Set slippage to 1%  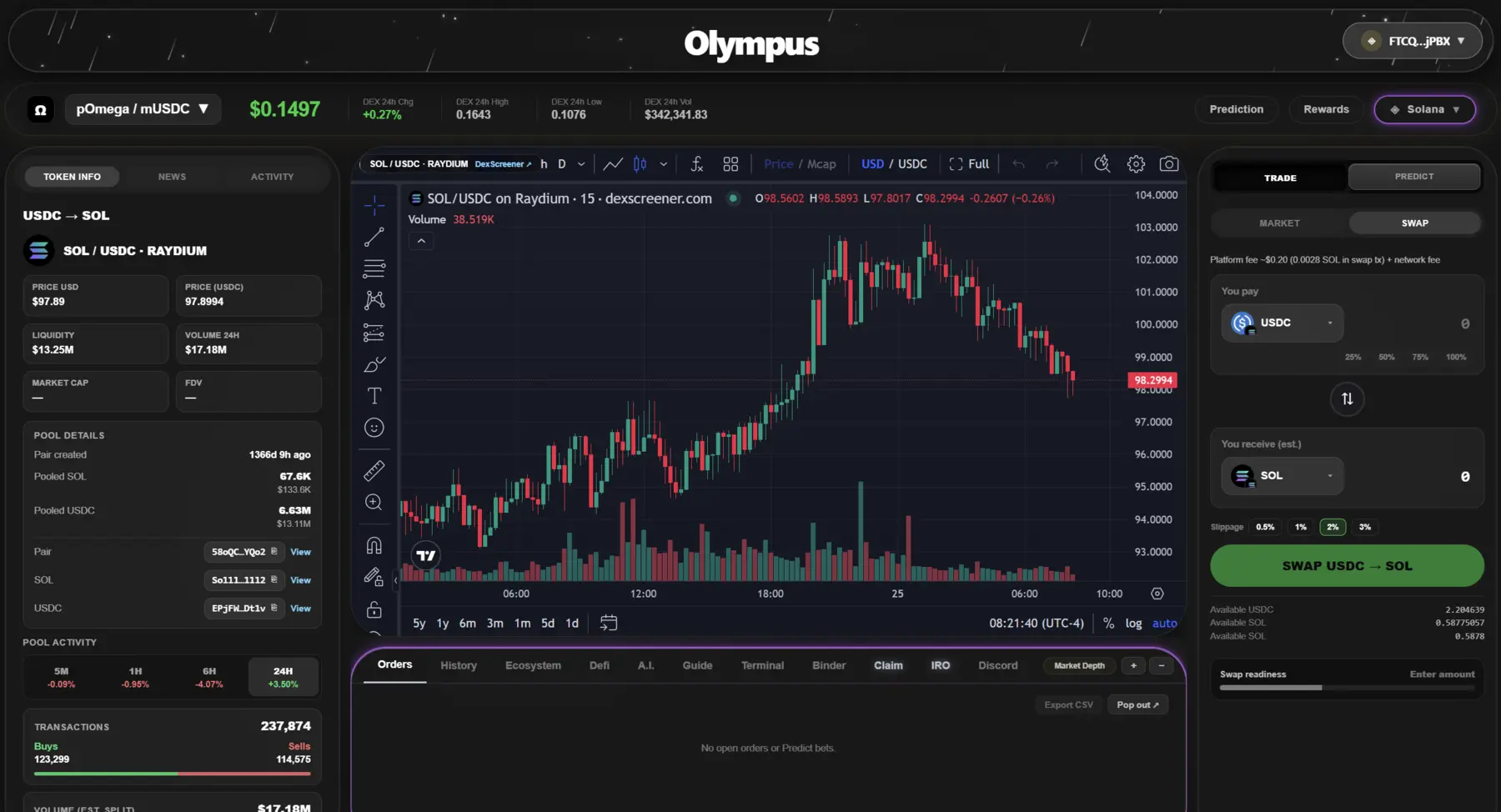tap(1300, 527)
